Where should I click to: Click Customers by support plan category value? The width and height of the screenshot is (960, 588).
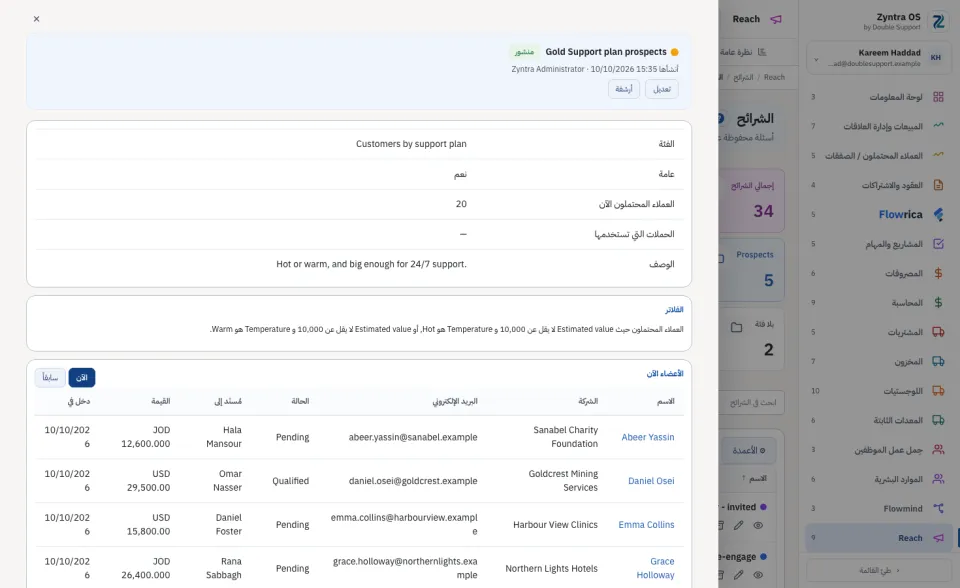411,144
